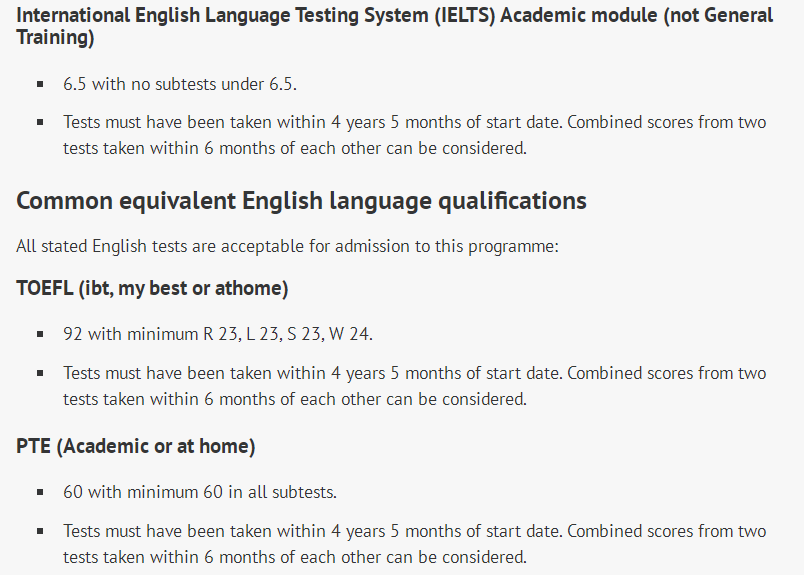The image size is (804, 575).
Task: Click the bullet beside the TOEFL validity paragraph
Action: 41,373
